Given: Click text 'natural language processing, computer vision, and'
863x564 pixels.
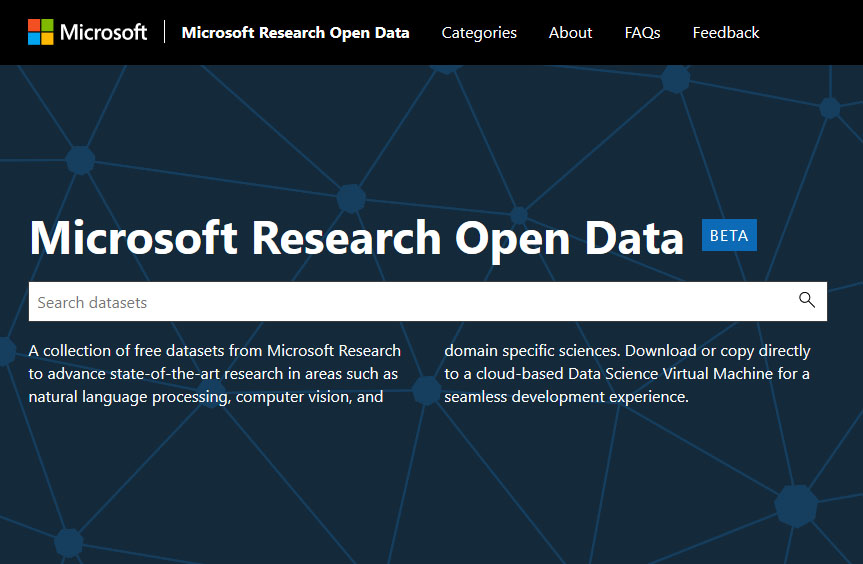Looking at the screenshot, I should point(206,397).
